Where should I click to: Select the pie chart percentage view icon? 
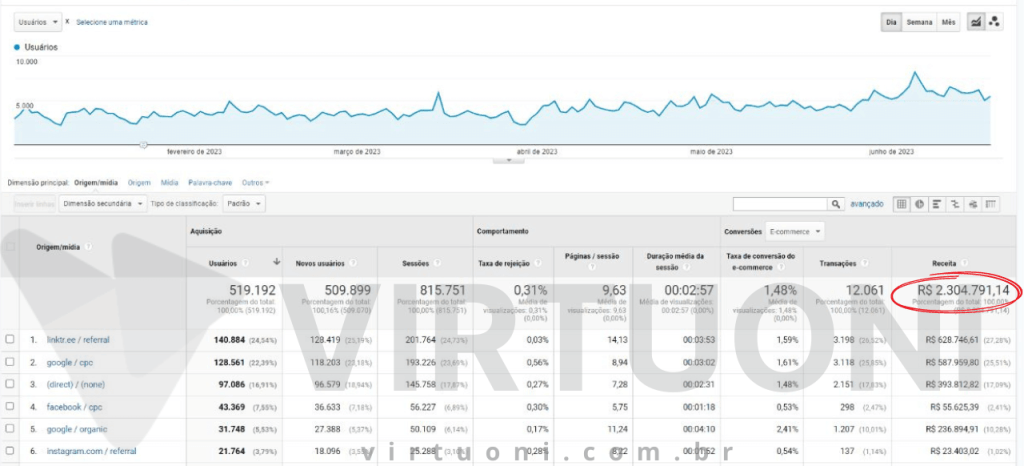(919, 204)
